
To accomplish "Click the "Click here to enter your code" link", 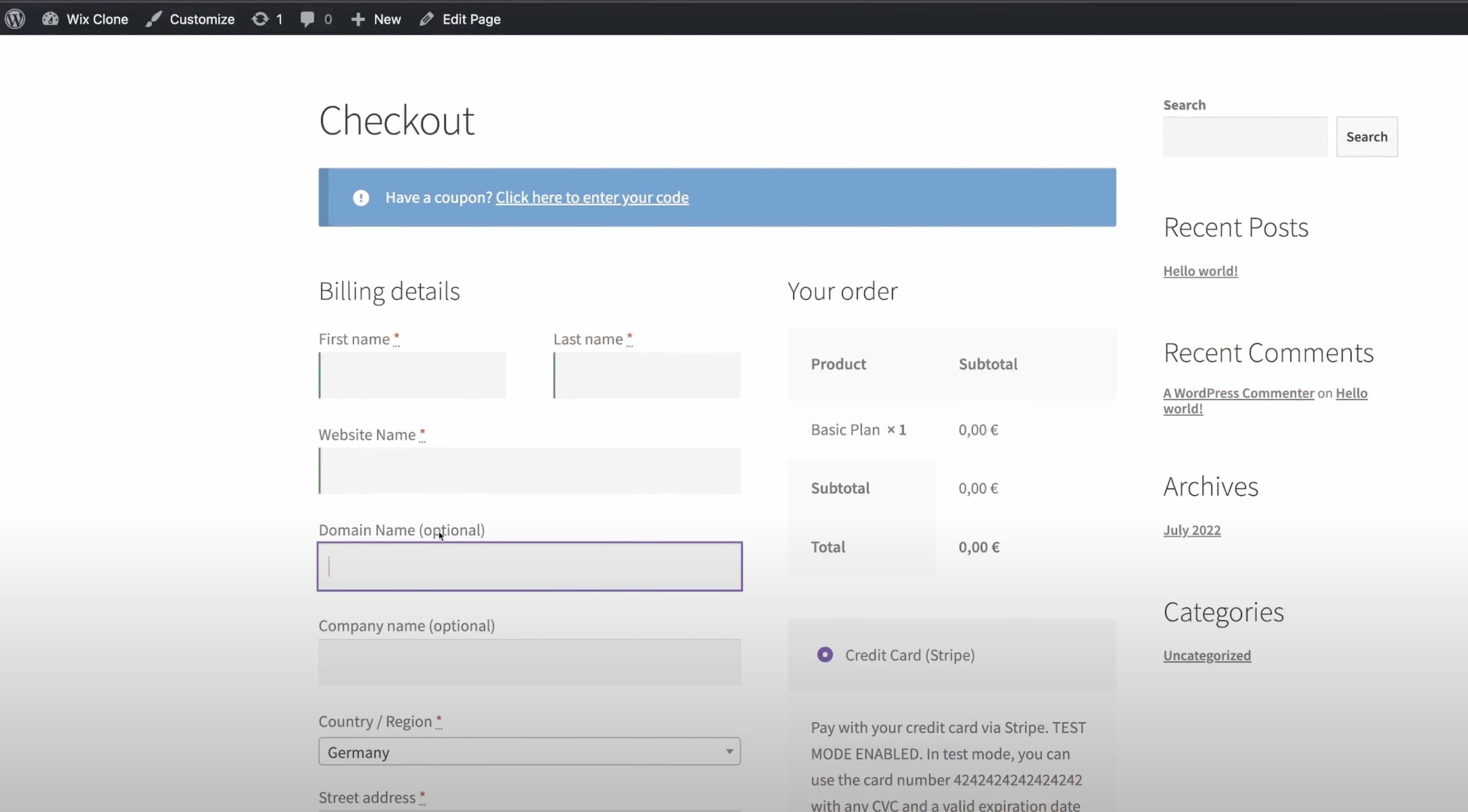I will 591,198.
